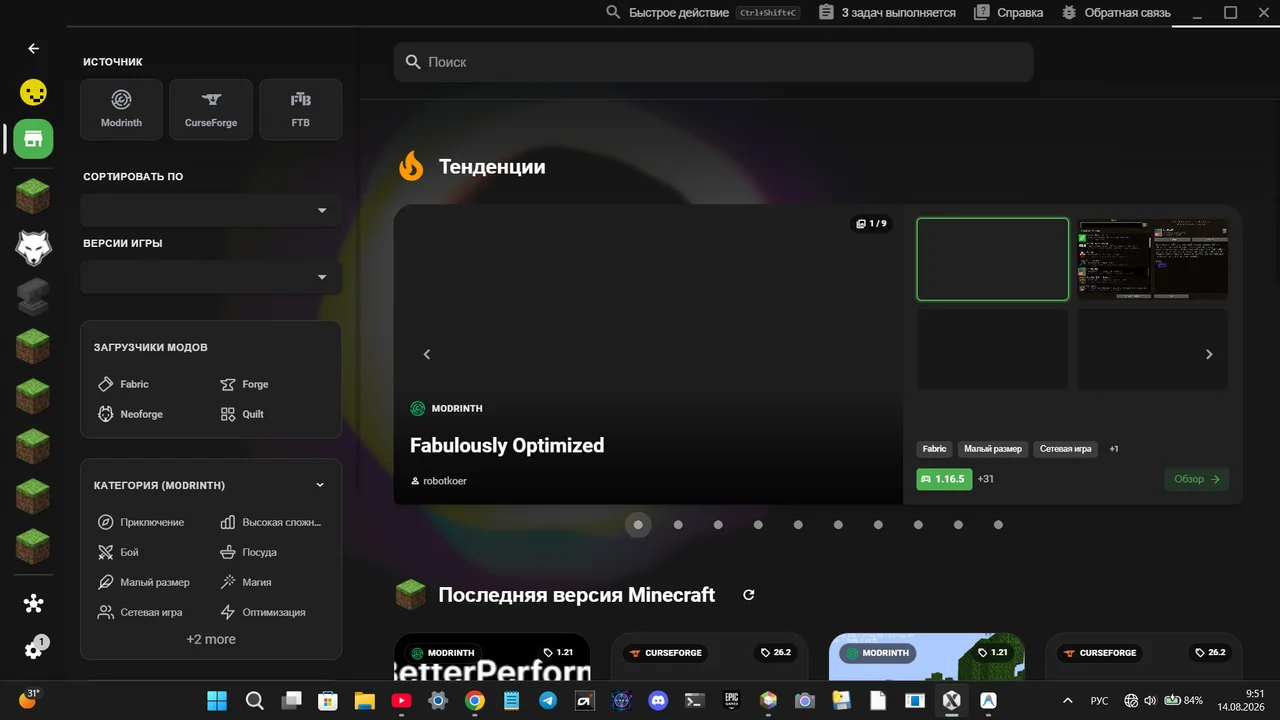
Task: Click the green 1.16.5 version badge
Action: (944, 479)
